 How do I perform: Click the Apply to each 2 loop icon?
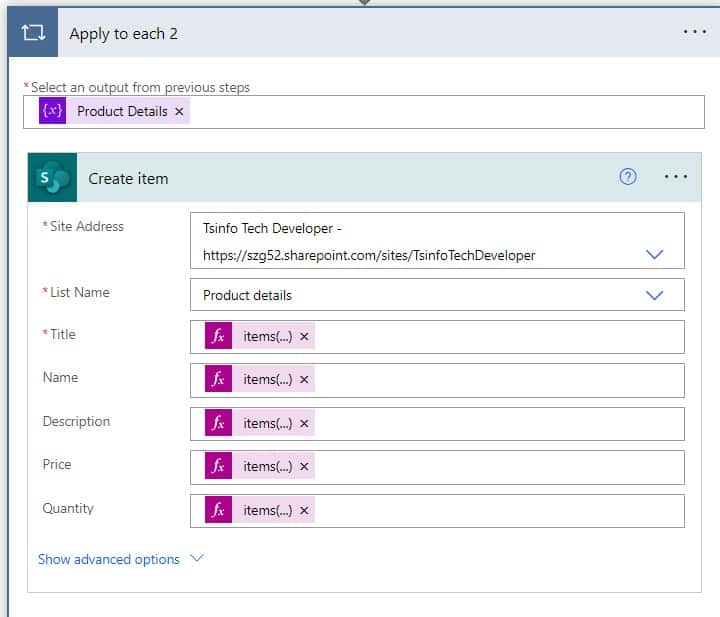point(33,33)
